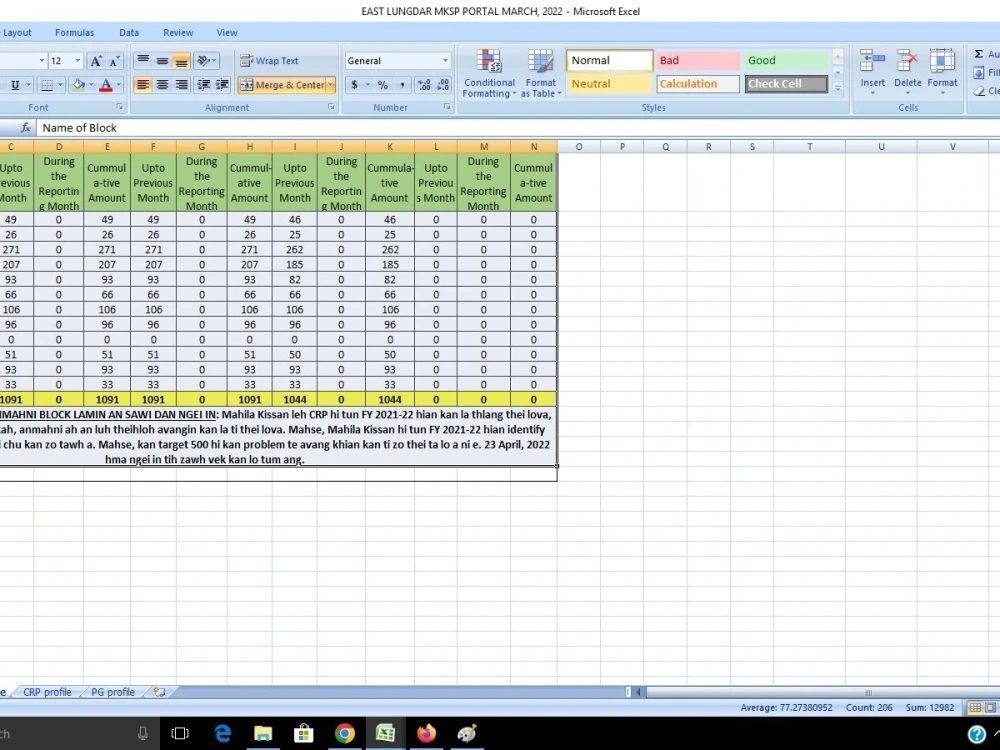Screen dimensions: 1000x750
Task: Apply the Neutral cell style
Action: tap(608, 84)
